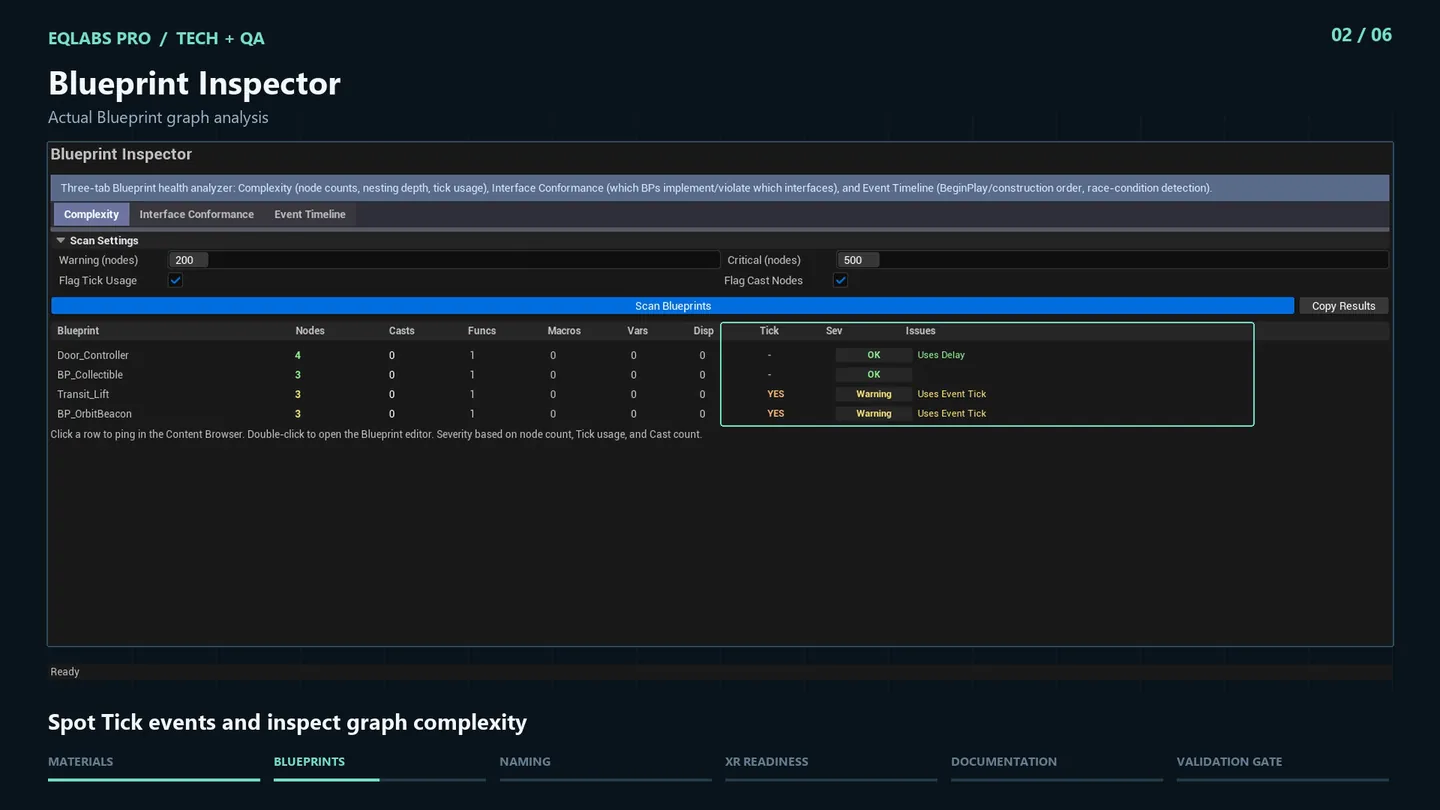Go to the DOCUMENTATION section in the bottom navigation
1440x810 pixels.
coord(1004,762)
